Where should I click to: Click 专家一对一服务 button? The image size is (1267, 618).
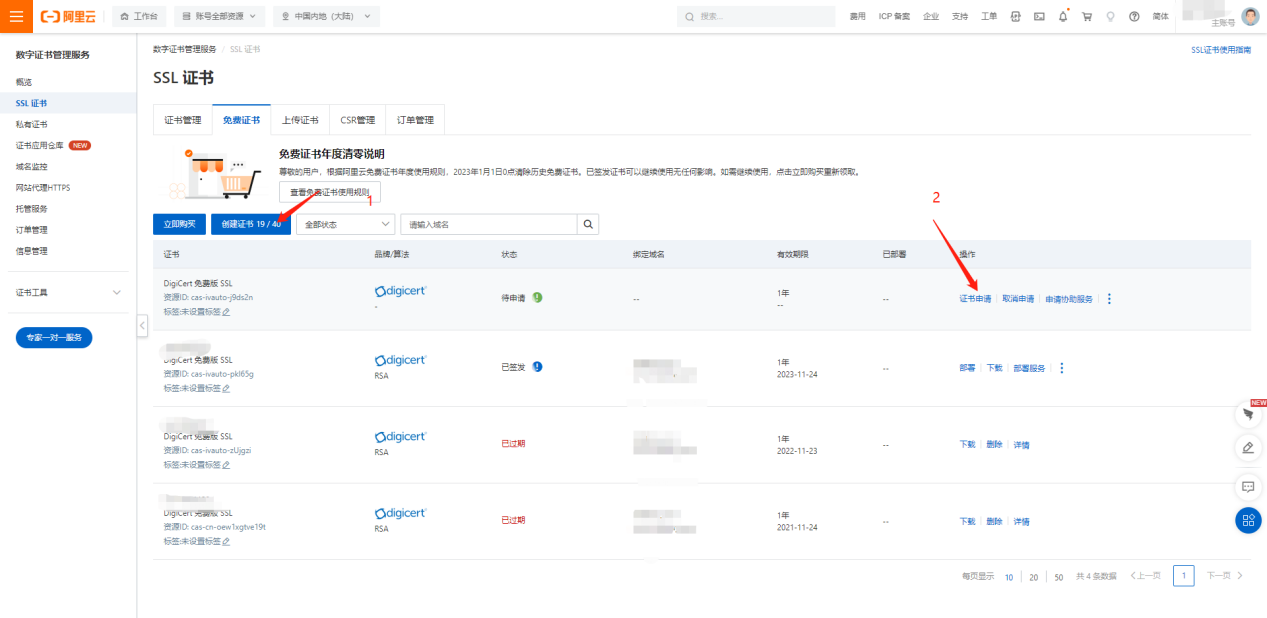[x=54, y=337]
